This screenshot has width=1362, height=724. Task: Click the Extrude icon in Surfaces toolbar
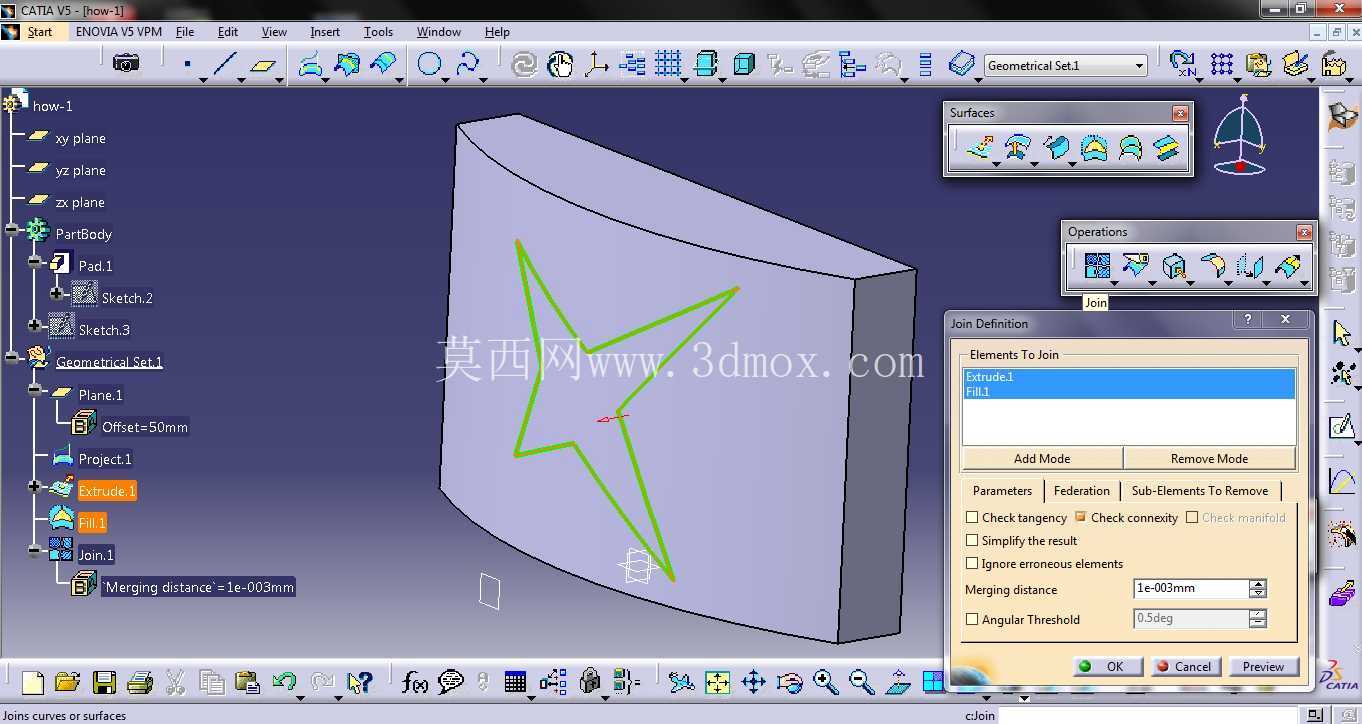click(x=981, y=148)
